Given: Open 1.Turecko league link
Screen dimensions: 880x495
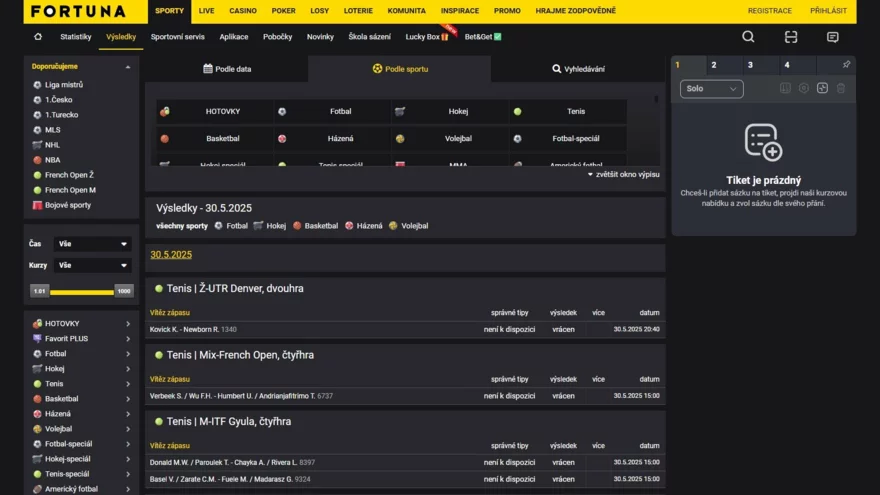Looking at the screenshot, I should 61,114.
